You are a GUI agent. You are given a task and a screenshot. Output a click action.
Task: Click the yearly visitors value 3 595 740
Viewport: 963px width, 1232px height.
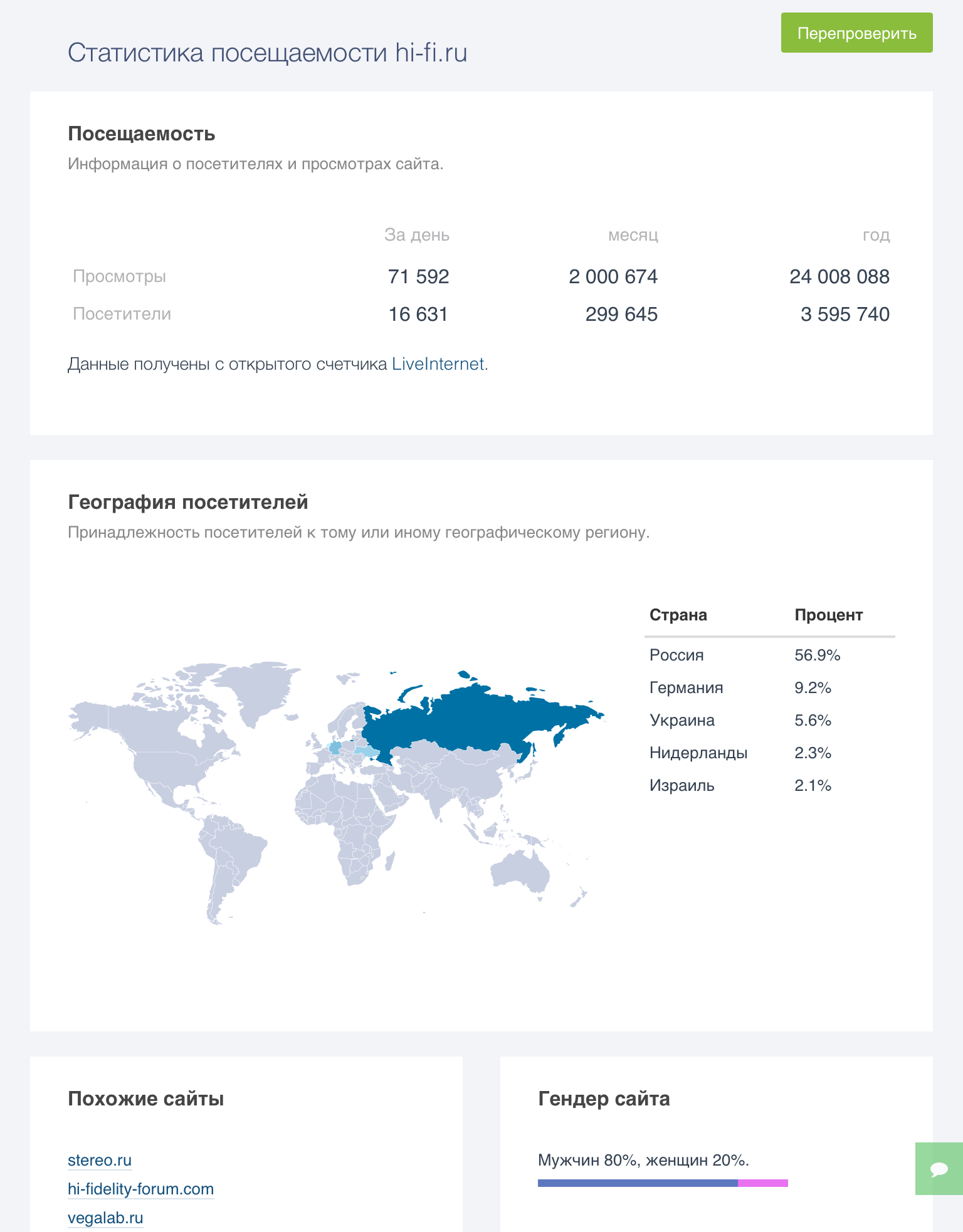coord(845,315)
